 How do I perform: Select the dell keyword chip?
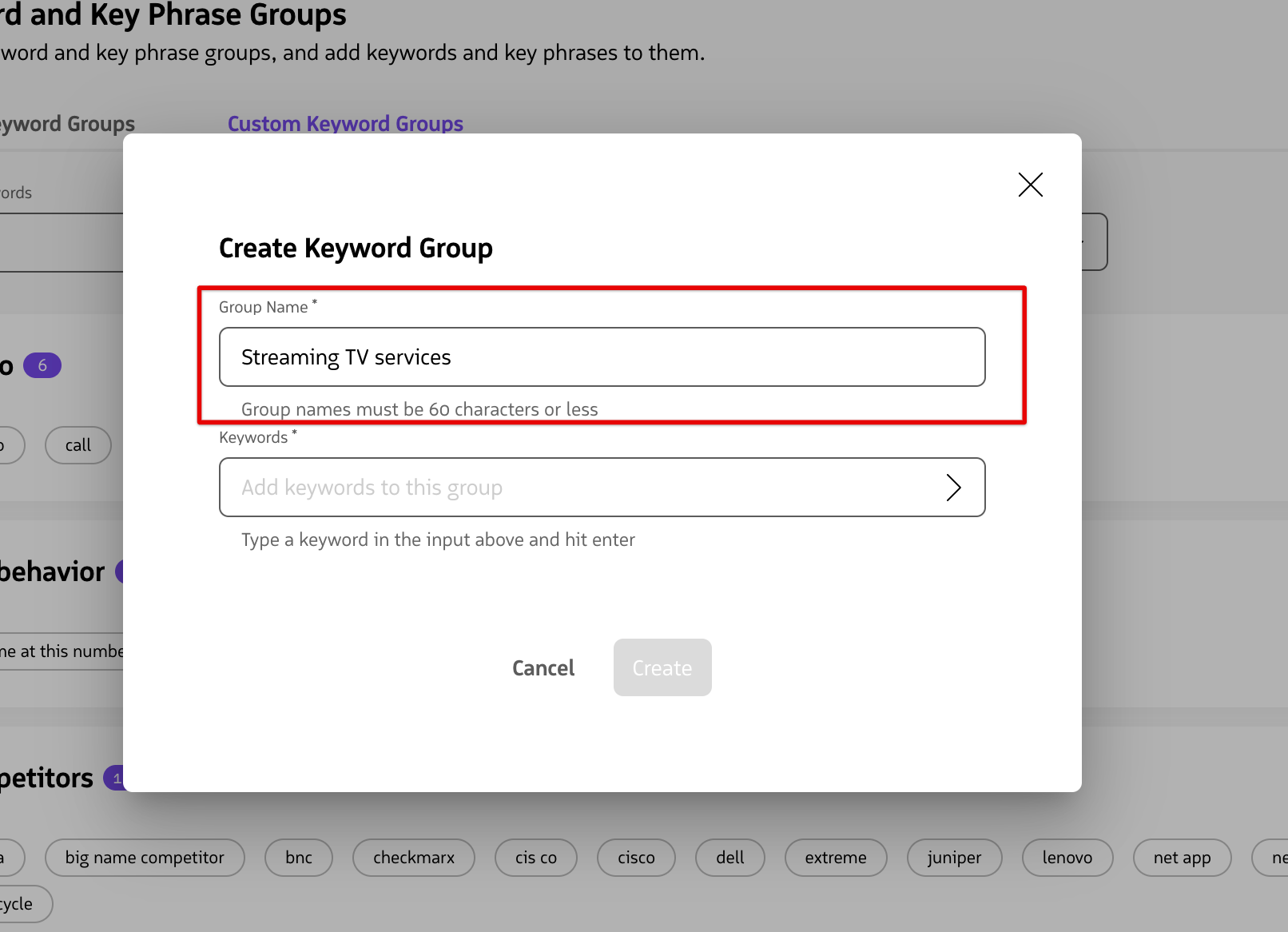[729, 857]
